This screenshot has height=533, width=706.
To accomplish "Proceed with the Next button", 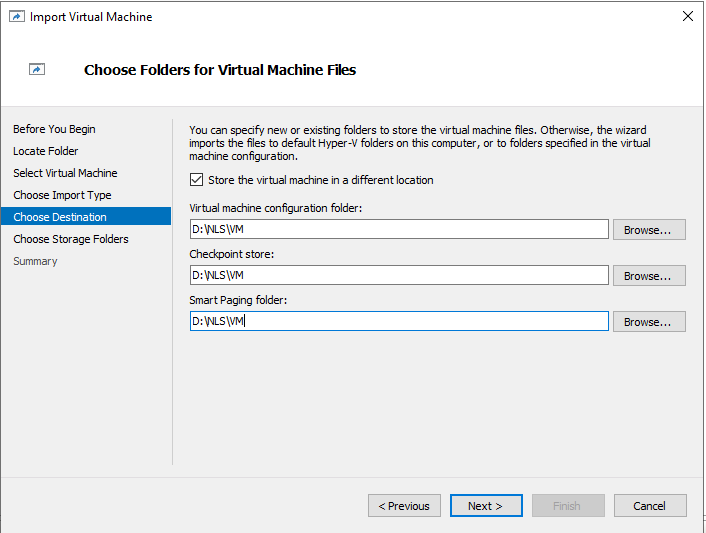I will (485, 506).
